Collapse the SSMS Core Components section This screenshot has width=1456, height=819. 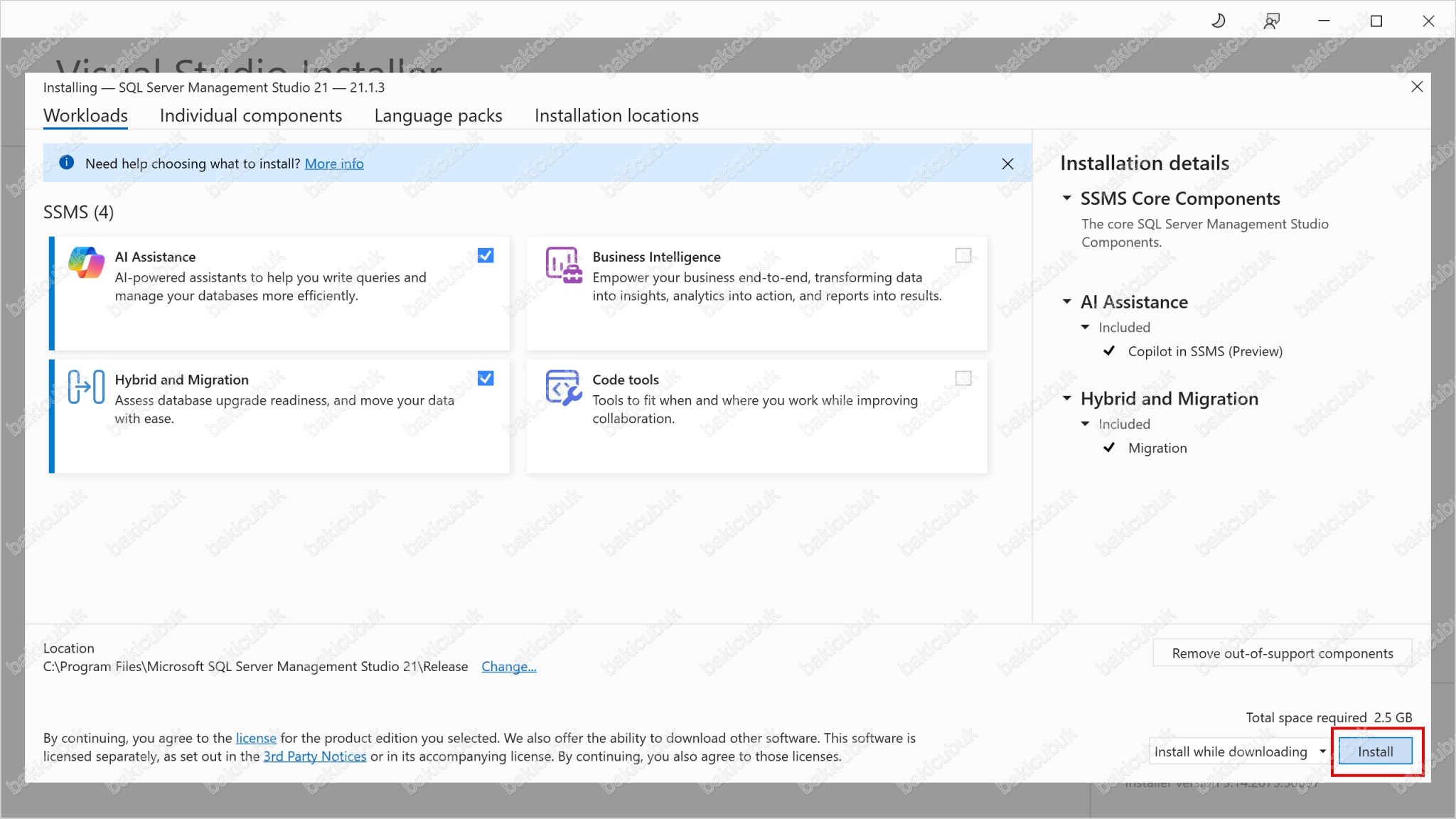1067,198
